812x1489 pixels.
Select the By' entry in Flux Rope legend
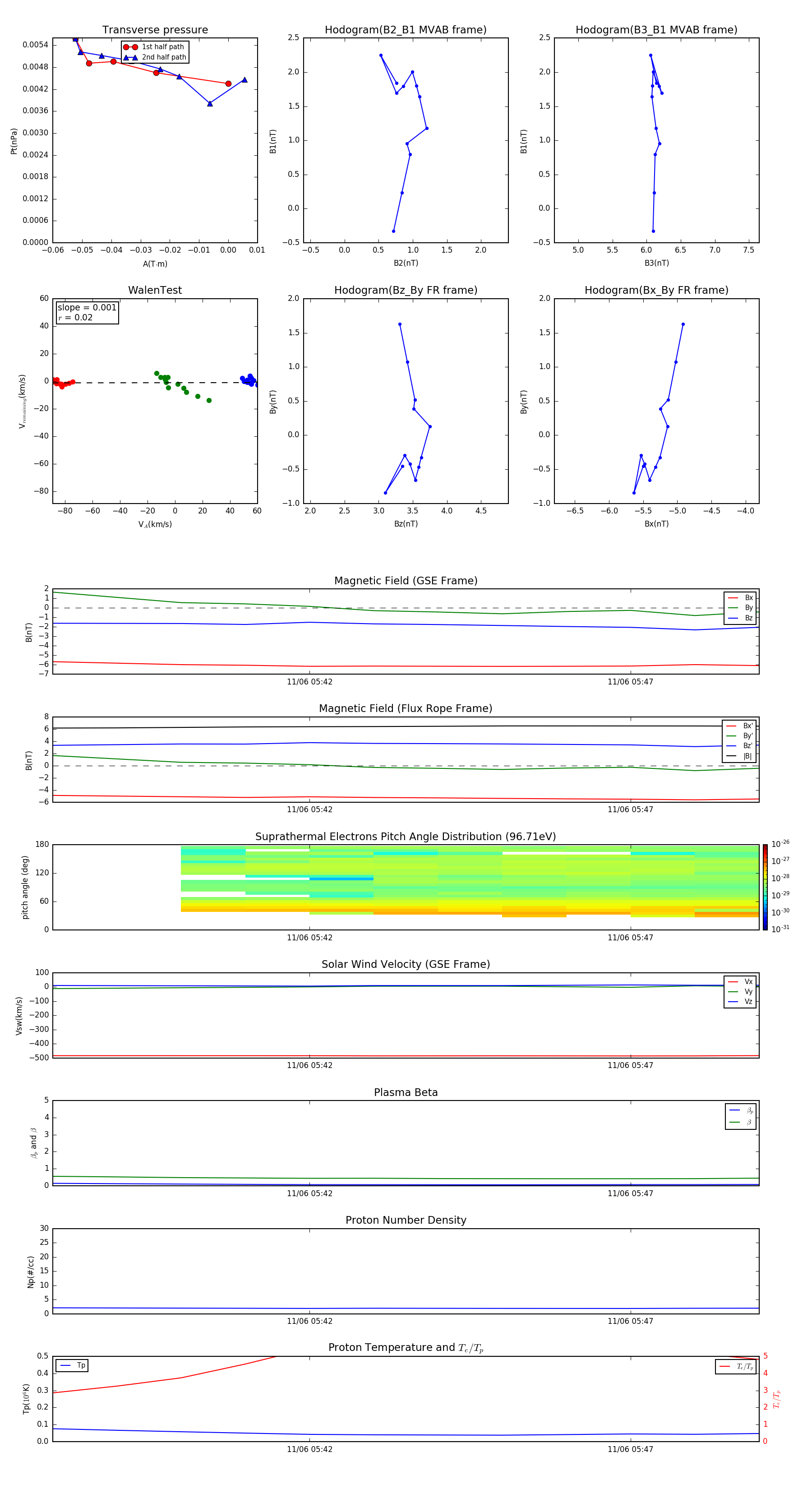(739, 736)
